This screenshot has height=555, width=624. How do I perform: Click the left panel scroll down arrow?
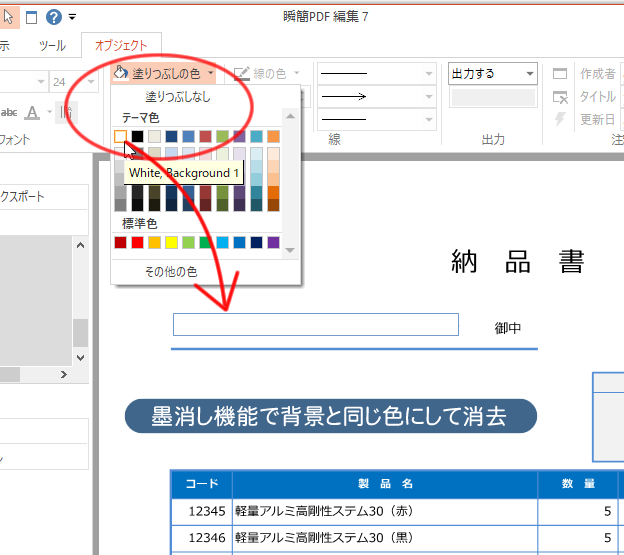[80, 358]
